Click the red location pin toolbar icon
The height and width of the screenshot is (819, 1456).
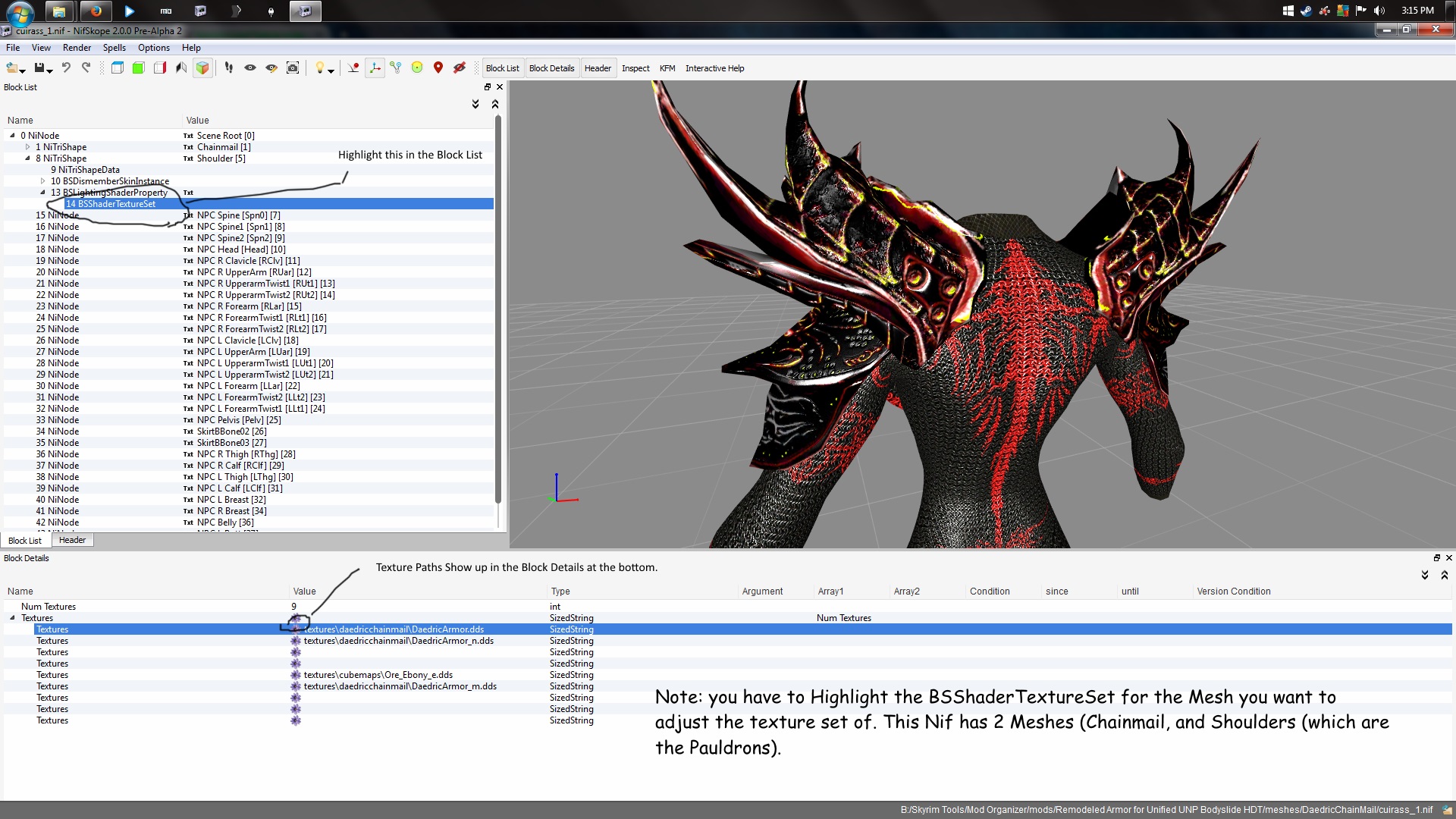pyautogui.click(x=438, y=67)
